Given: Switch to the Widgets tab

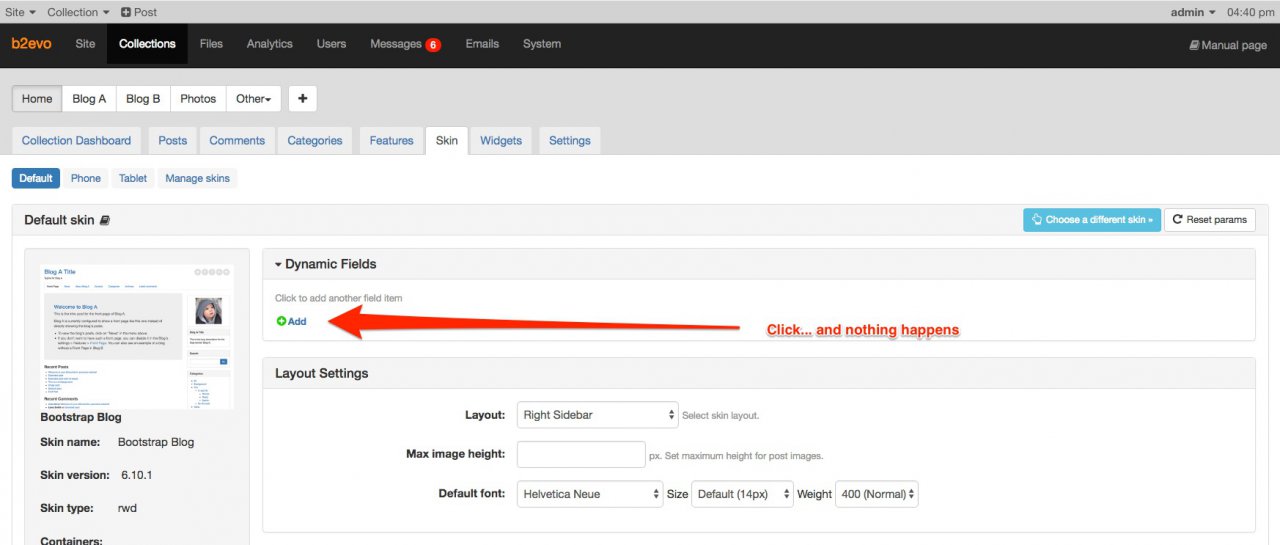Looking at the screenshot, I should (501, 141).
